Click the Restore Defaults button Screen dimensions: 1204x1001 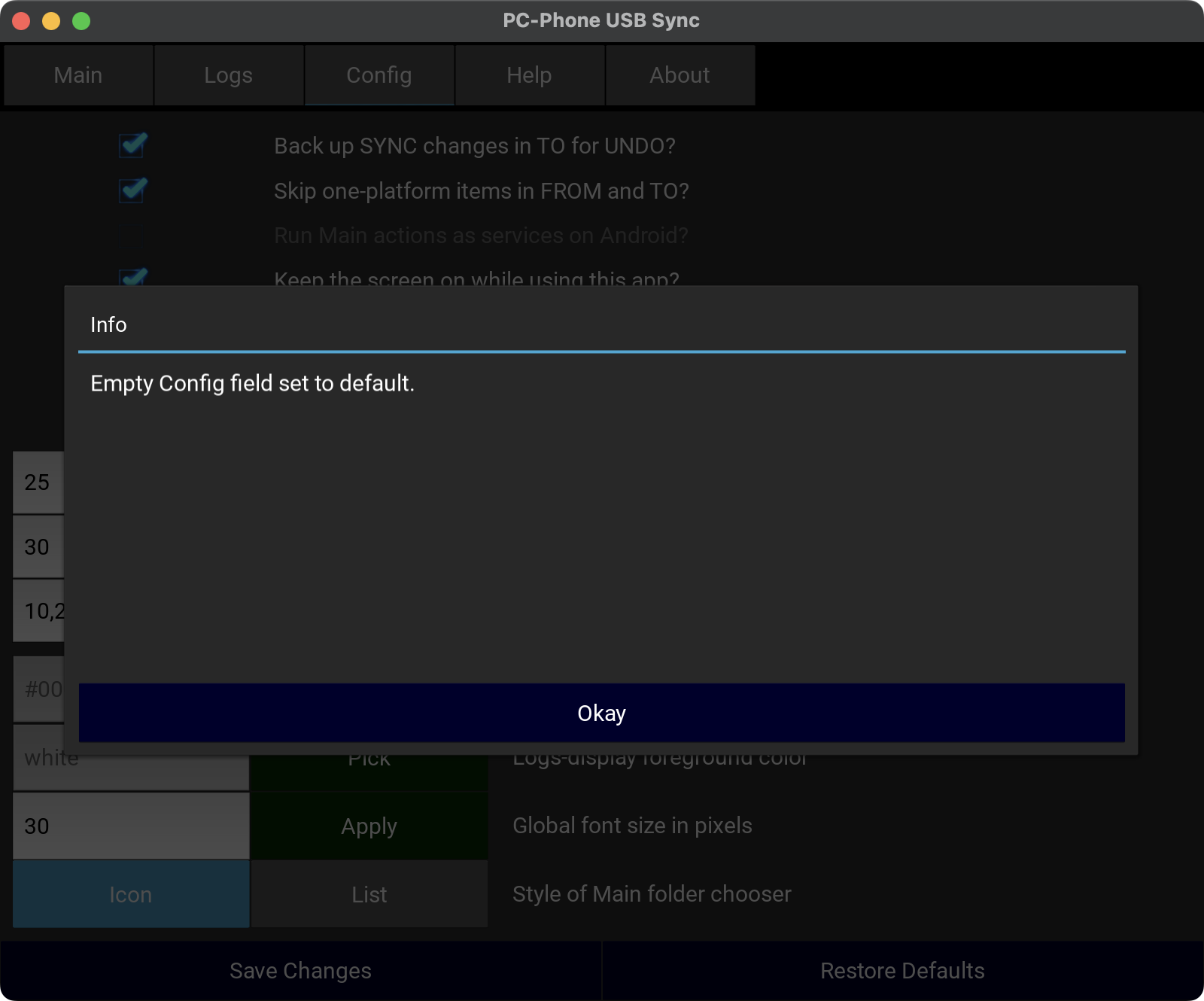[x=902, y=971]
